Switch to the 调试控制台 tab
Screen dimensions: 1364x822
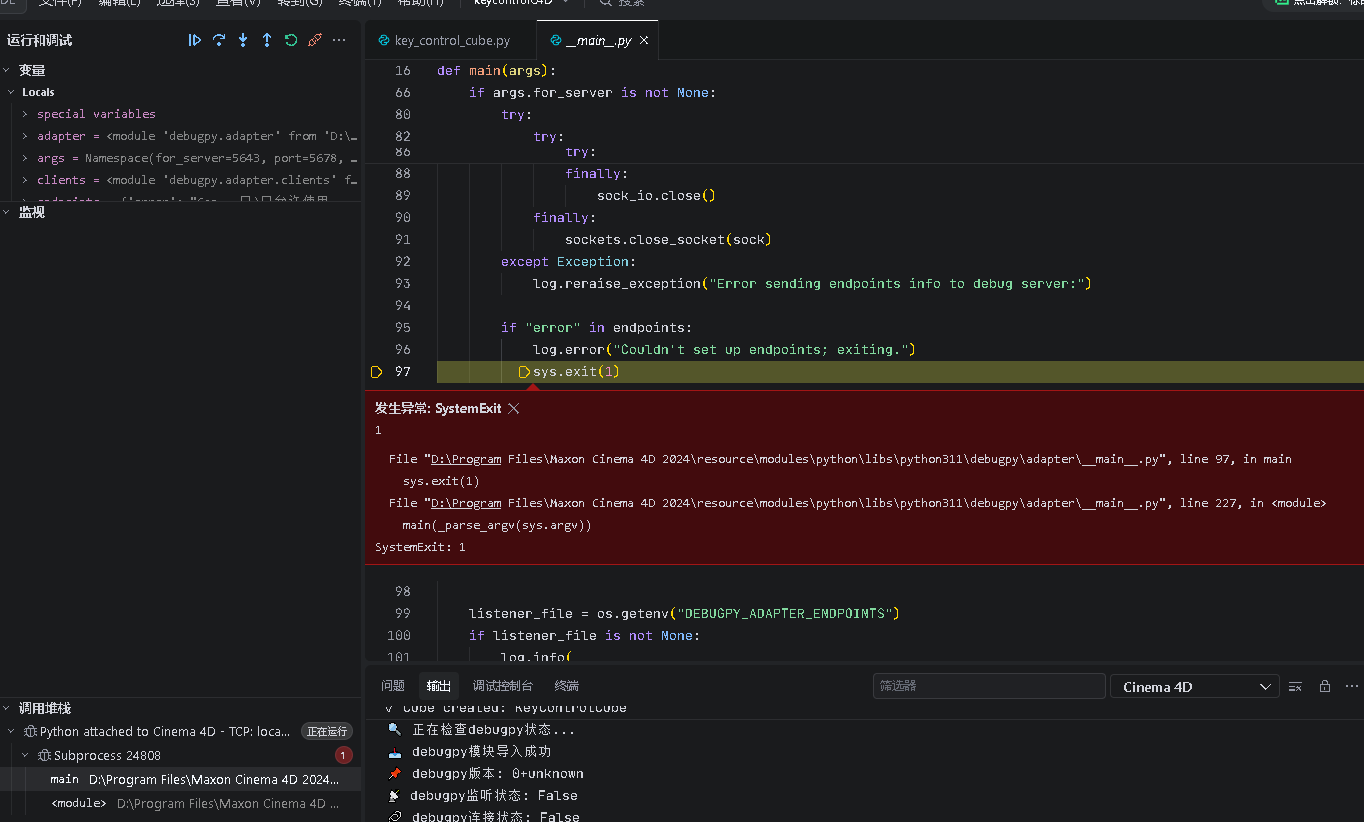[503, 686]
